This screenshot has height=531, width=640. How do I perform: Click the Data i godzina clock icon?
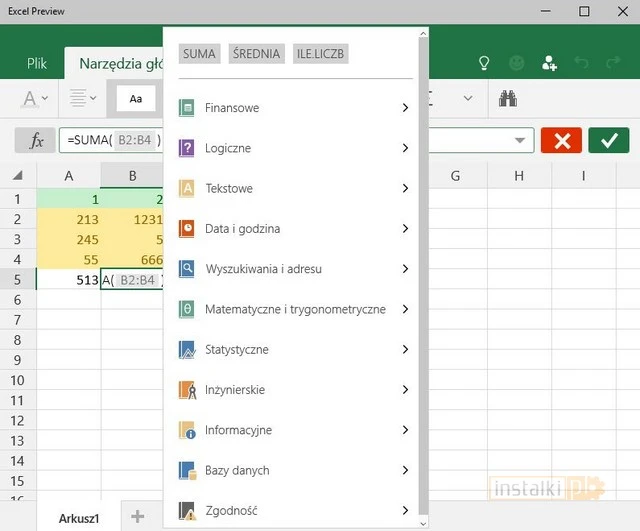click(186, 229)
